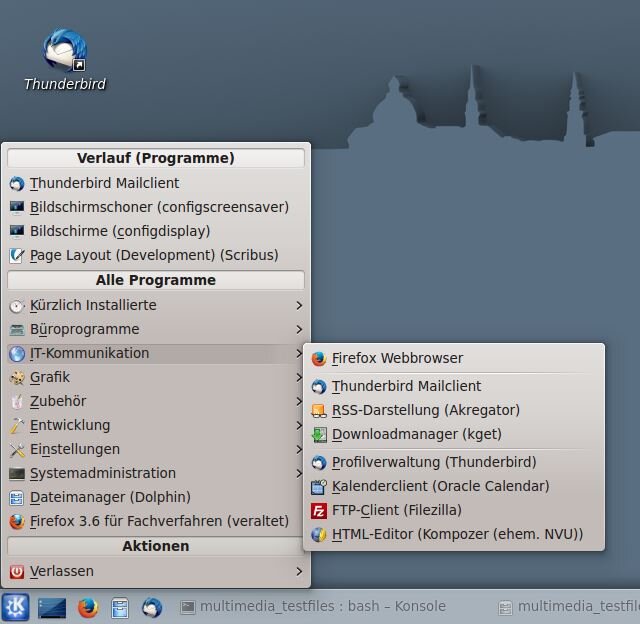The height and width of the screenshot is (624, 640).
Task: Open RSS-Darstellung (Akregator)
Action: (x=454, y=411)
